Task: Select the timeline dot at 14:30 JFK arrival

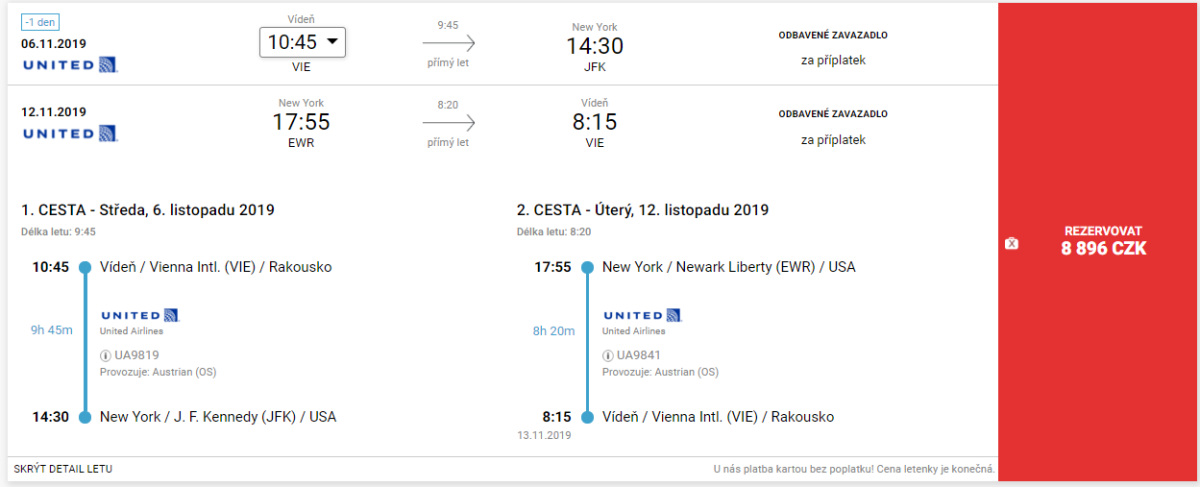Action: [x=85, y=417]
